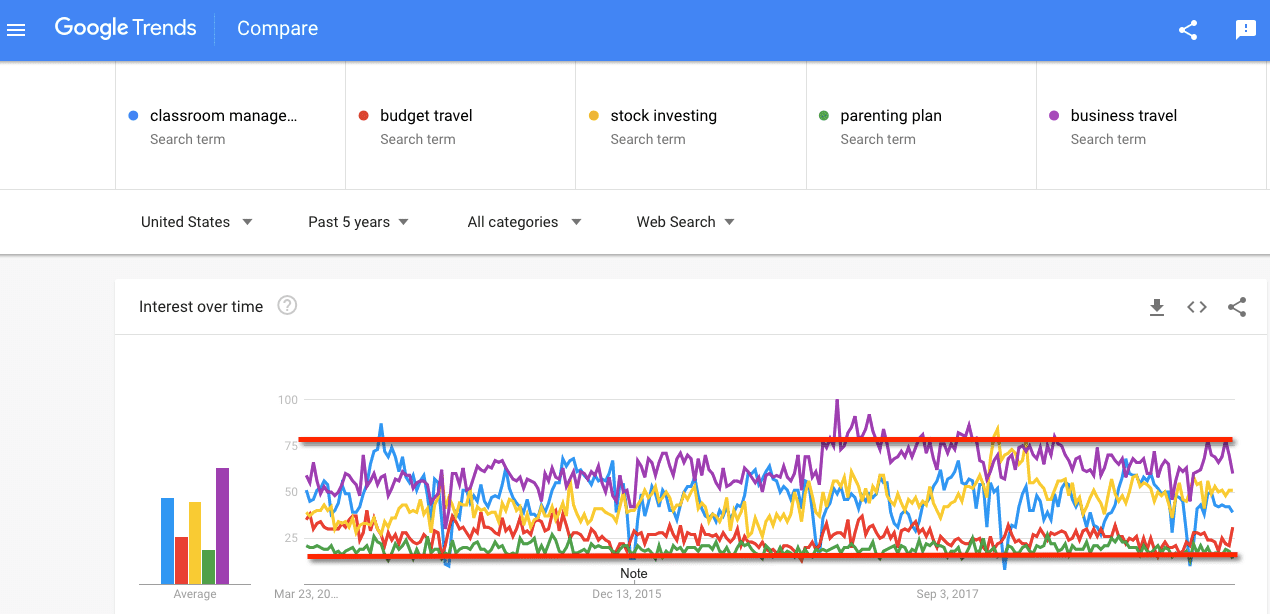
Task: Select the classroom management search term
Action: tap(223, 116)
